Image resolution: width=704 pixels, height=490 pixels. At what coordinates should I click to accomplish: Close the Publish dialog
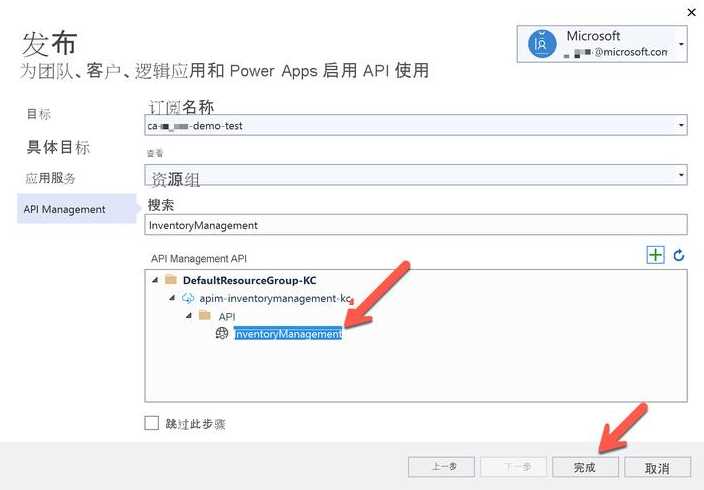click(691, 12)
